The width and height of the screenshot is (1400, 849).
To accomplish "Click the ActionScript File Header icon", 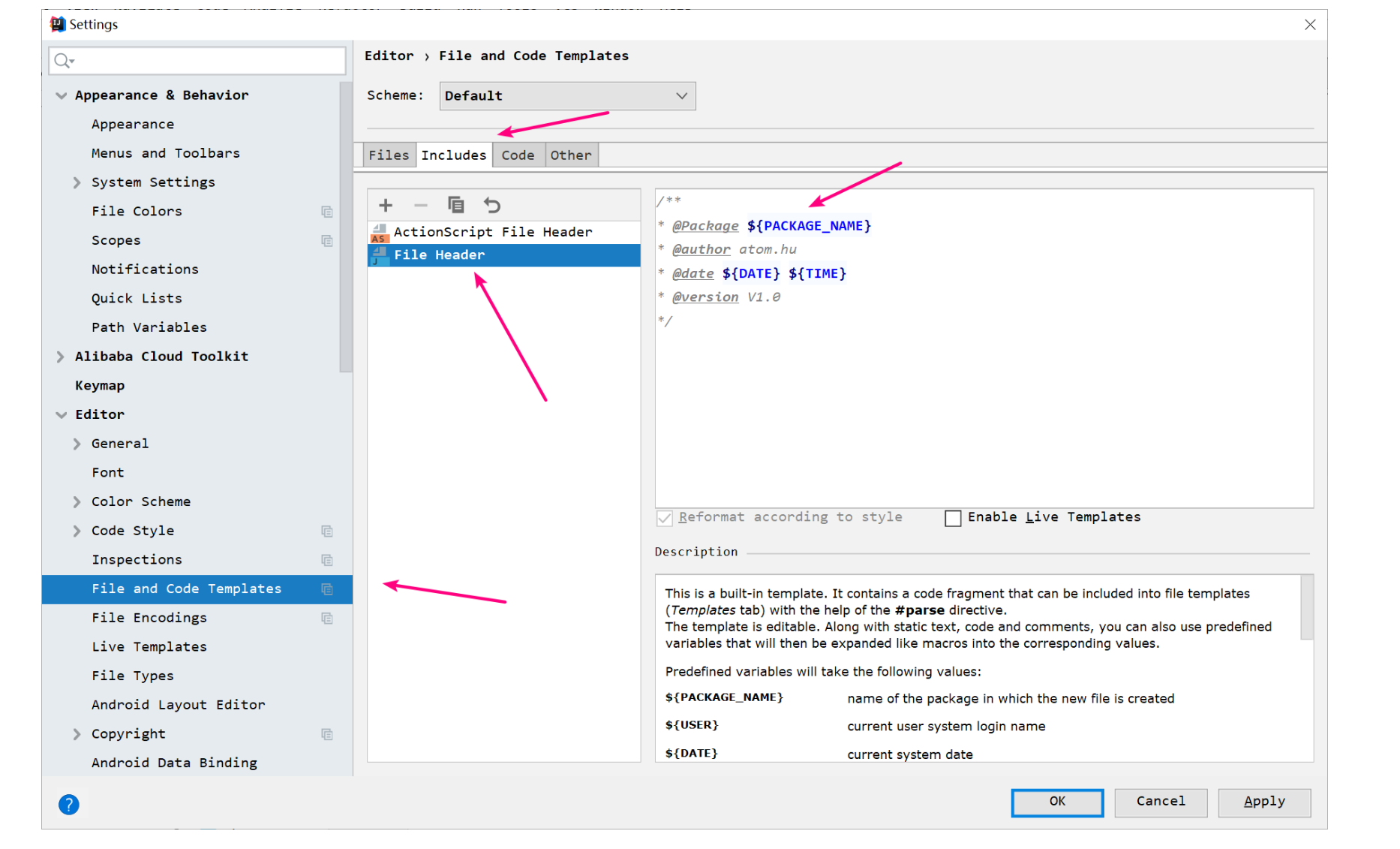I will [379, 233].
